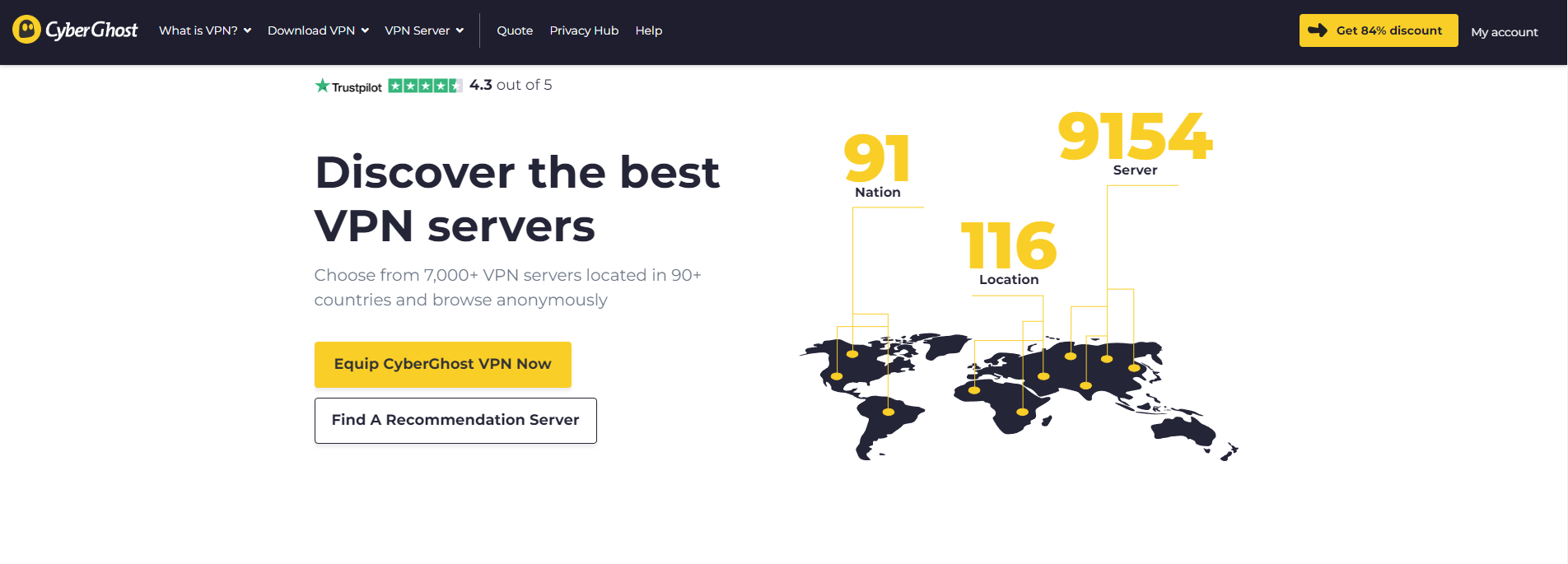Viewport: 1568px width, 564px height.
Task: Expand the What is VPN? dropdown
Action: point(205,30)
